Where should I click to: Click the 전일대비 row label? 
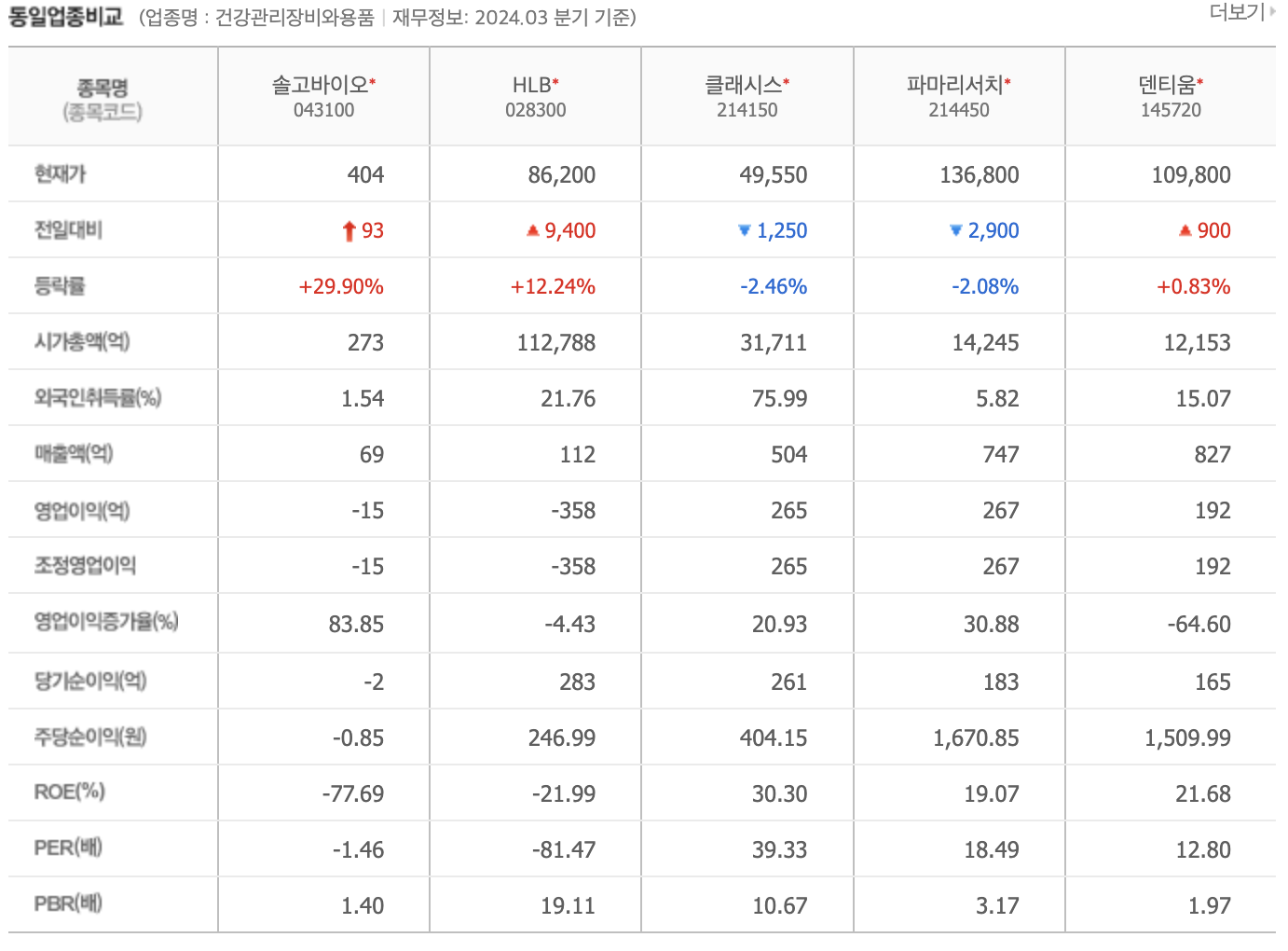pyautogui.click(x=68, y=230)
